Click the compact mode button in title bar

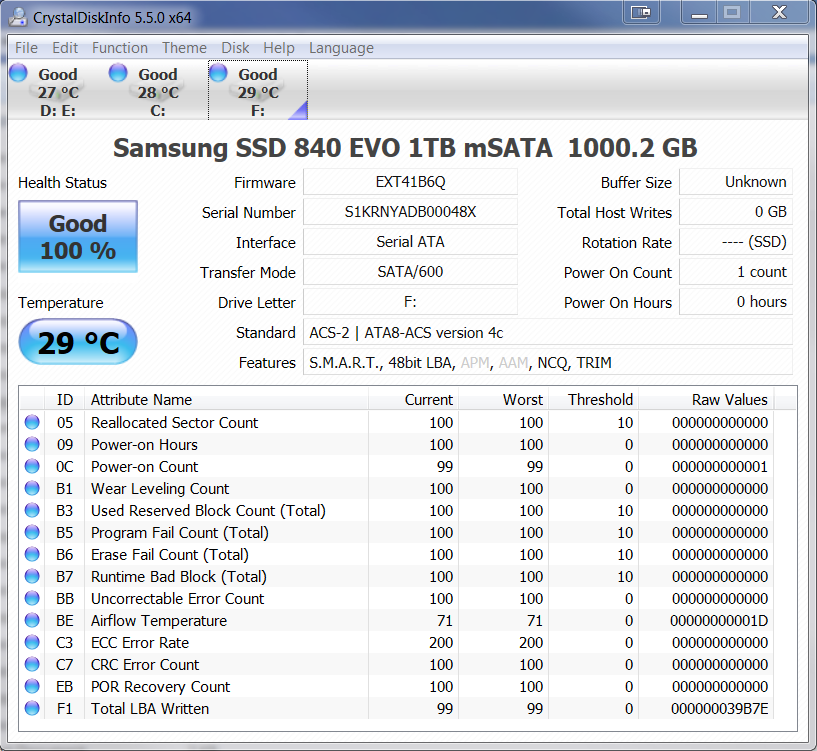click(641, 13)
